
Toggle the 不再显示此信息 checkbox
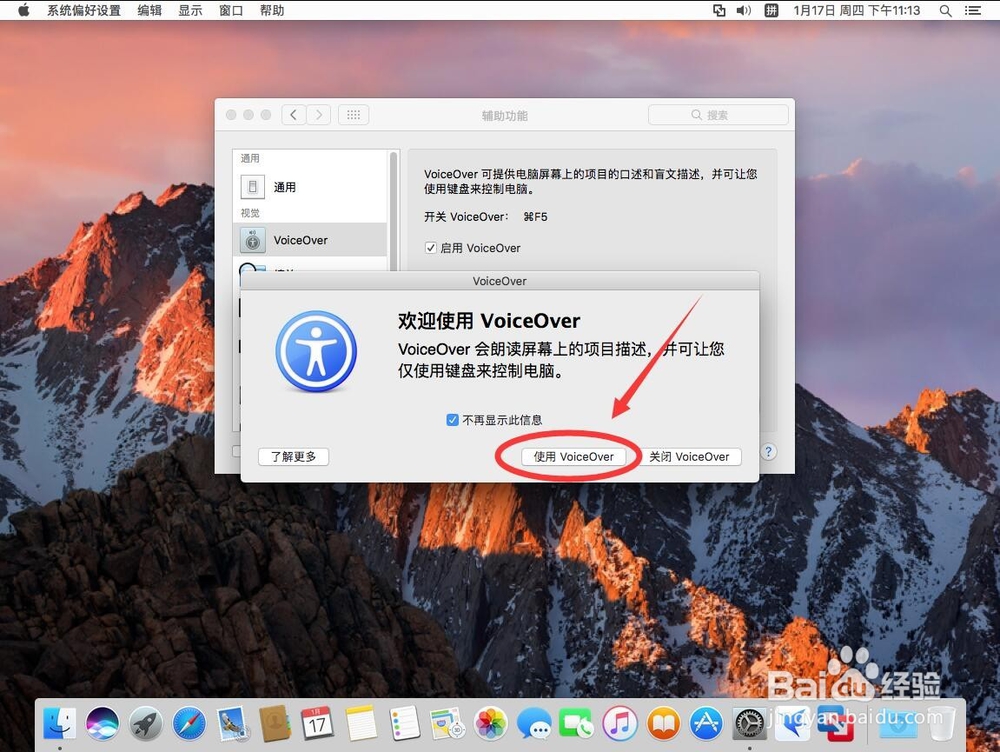click(x=452, y=420)
